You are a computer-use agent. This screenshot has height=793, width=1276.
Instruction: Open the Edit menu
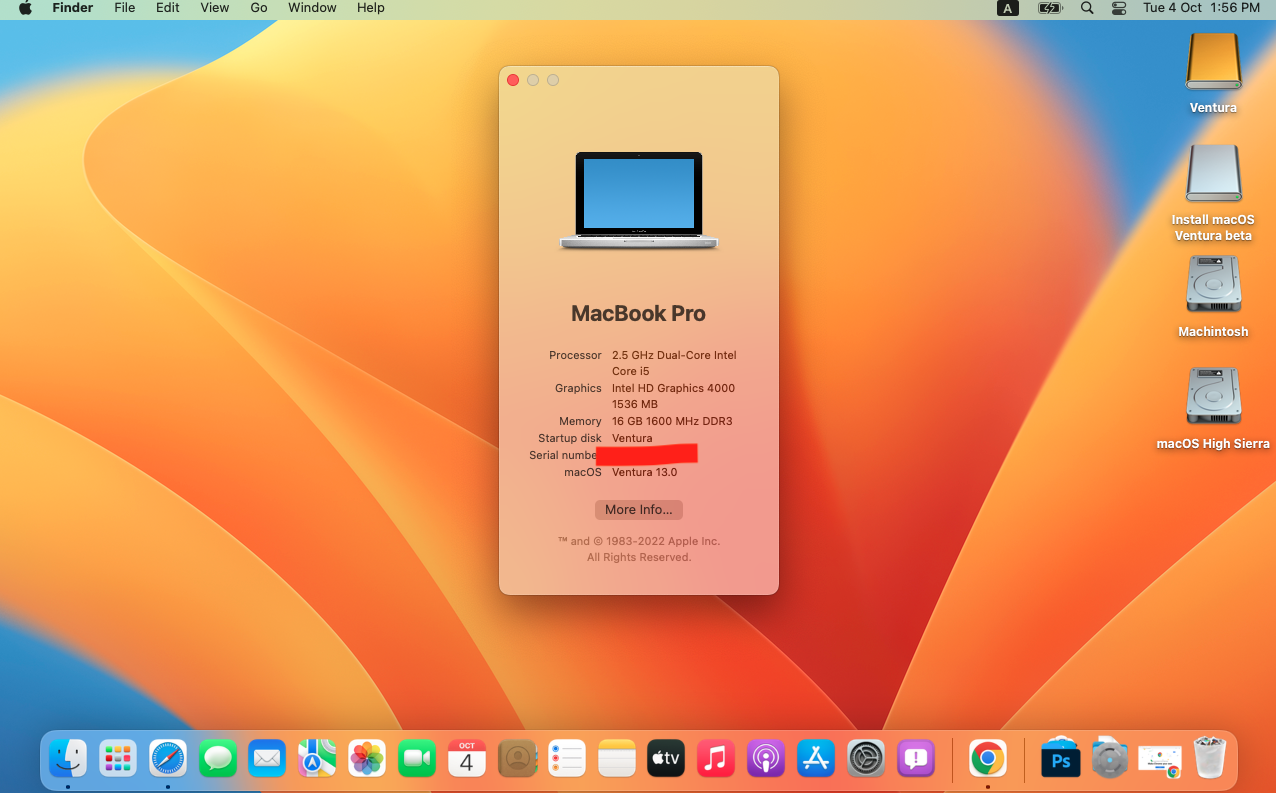167,8
